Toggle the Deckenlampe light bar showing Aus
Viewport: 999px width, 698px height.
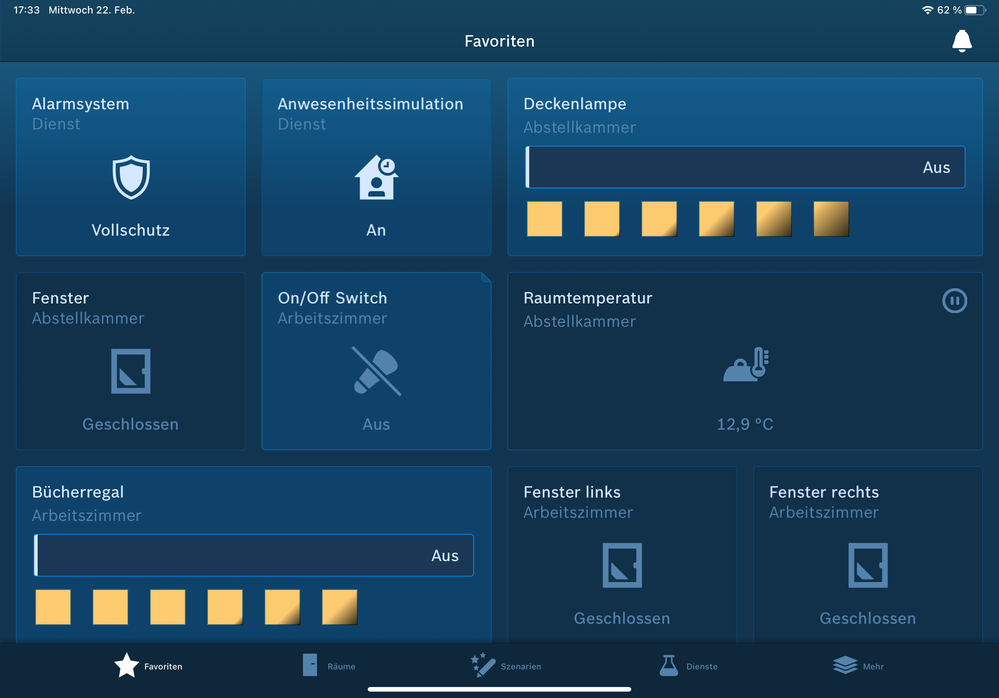pos(745,168)
